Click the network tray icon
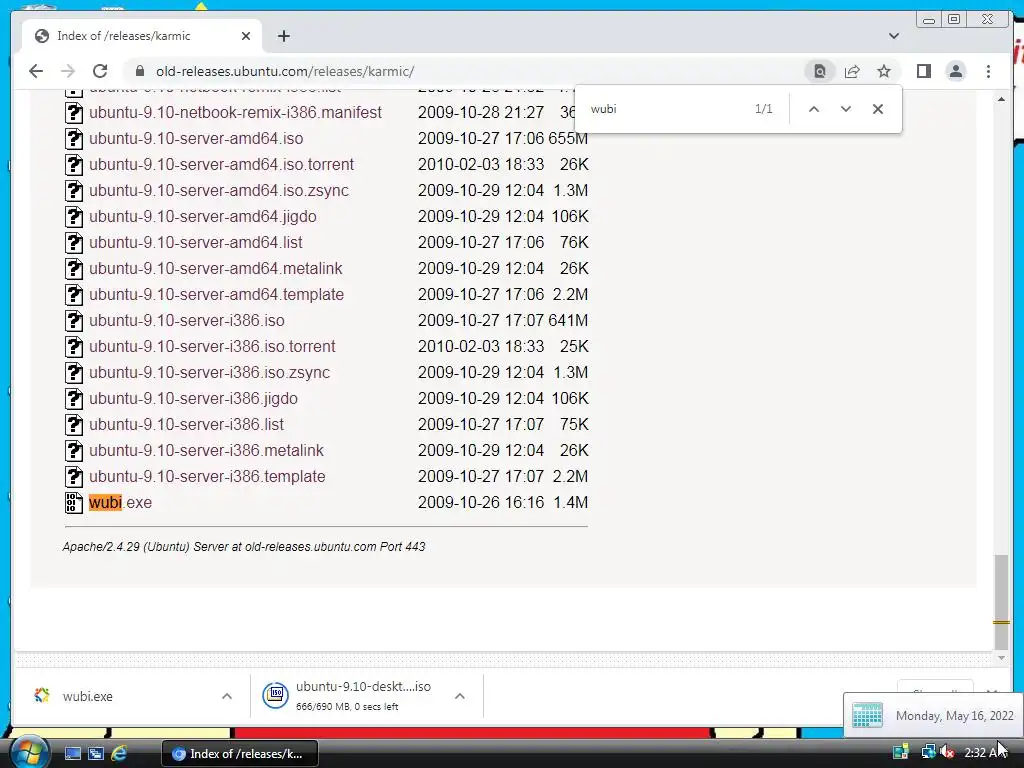 tap(928, 752)
